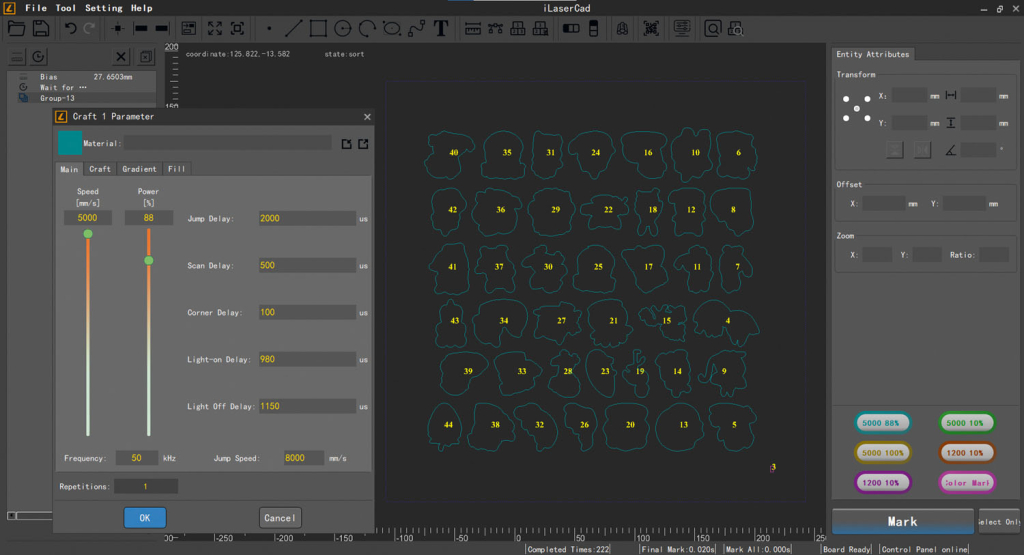Open the Tool menu
The width and height of the screenshot is (1024, 555).
(65, 8)
